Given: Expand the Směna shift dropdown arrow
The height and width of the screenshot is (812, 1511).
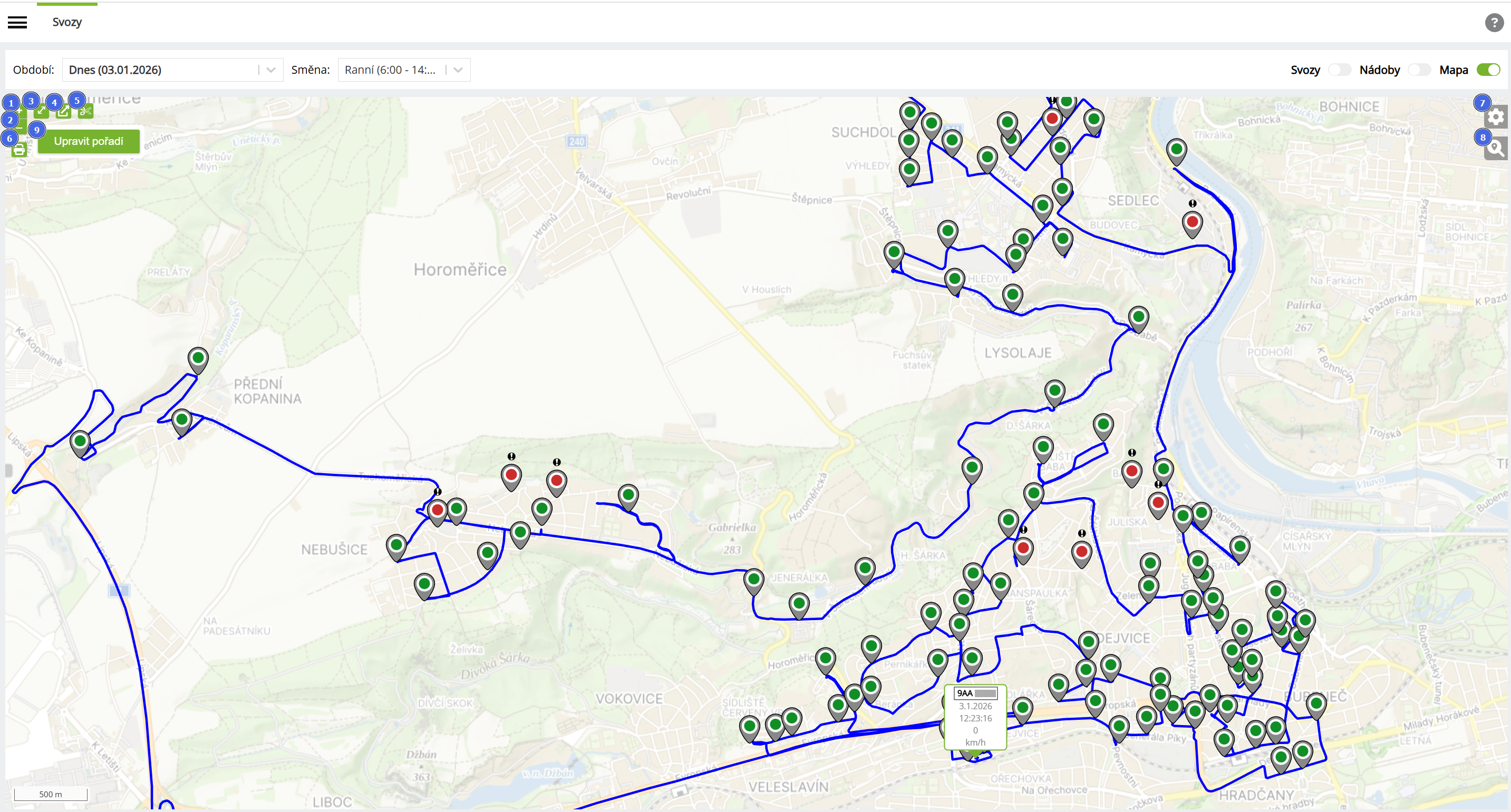Looking at the screenshot, I should [458, 70].
